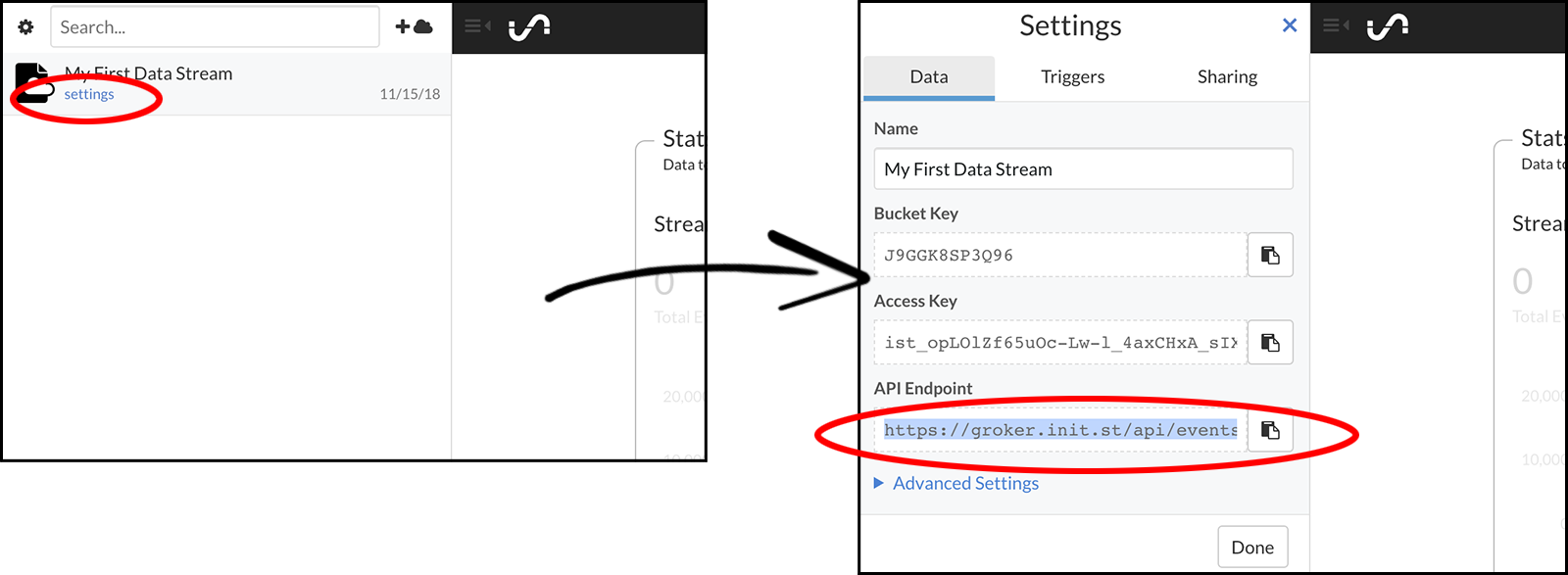Open the Sharing tab
Image resolution: width=1568 pixels, height=575 pixels.
[x=1227, y=77]
